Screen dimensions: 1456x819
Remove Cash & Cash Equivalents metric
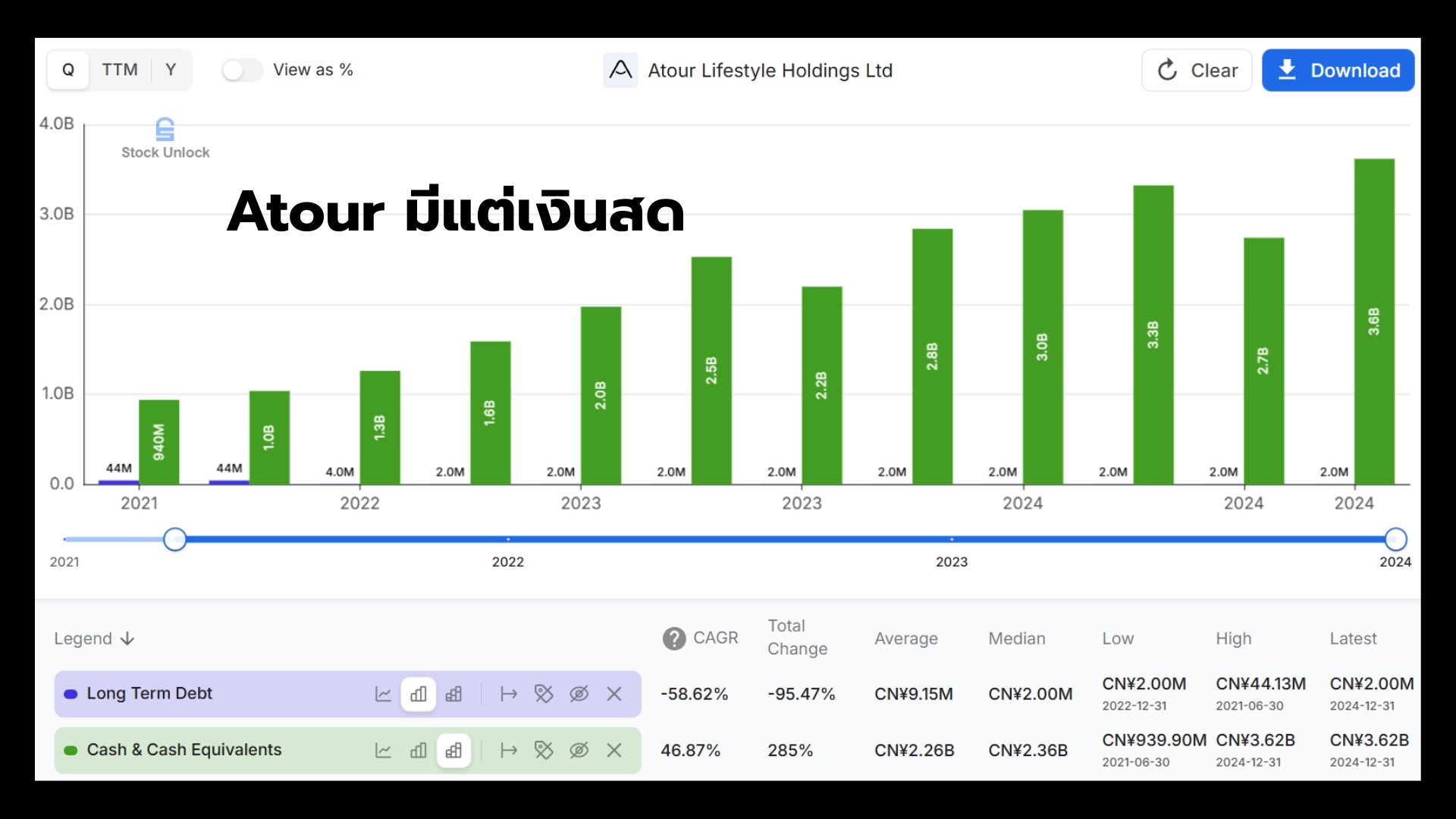tap(614, 750)
